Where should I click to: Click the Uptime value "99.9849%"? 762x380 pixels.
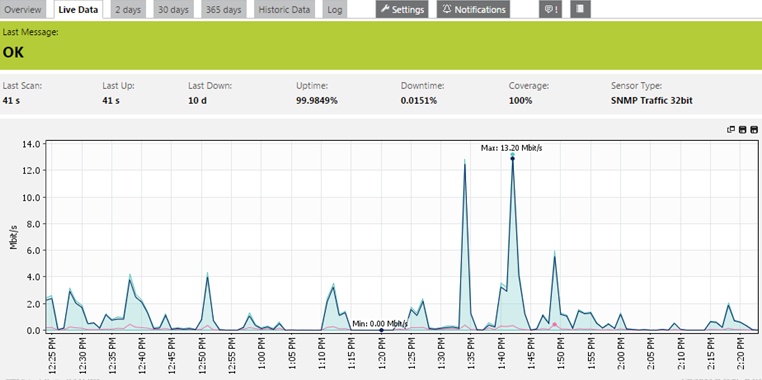click(316, 101)
